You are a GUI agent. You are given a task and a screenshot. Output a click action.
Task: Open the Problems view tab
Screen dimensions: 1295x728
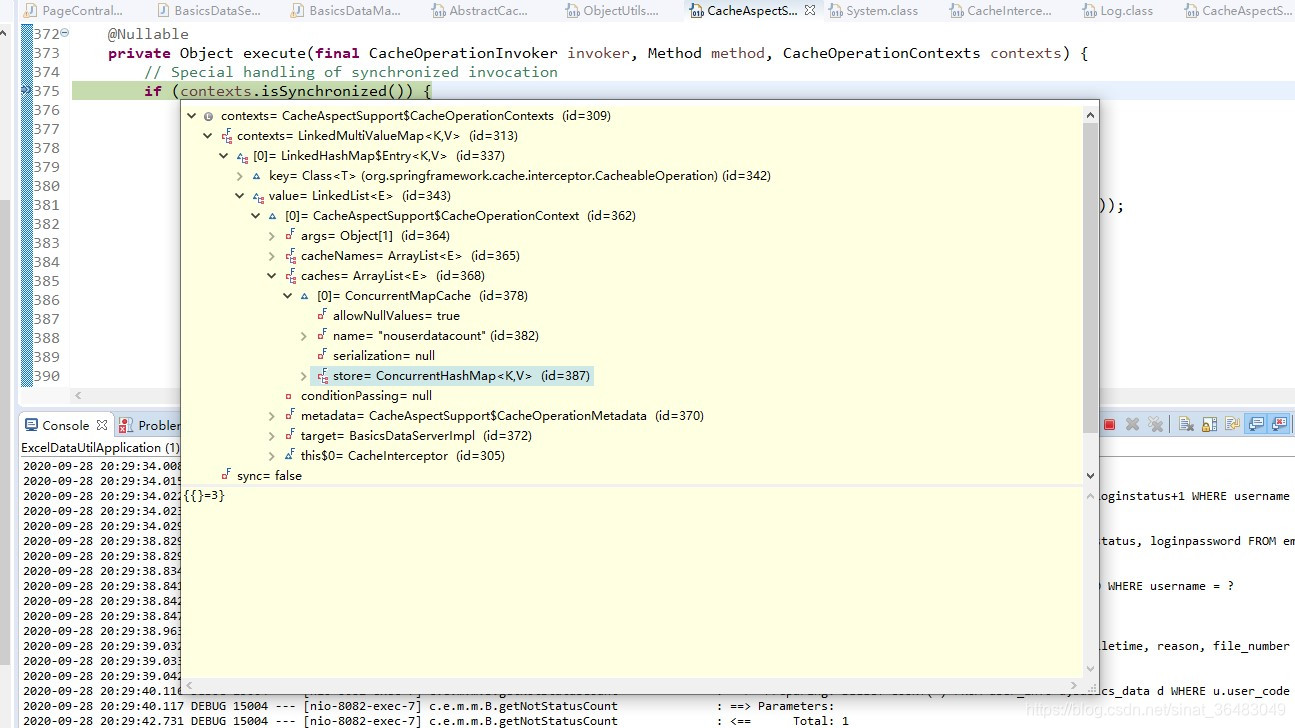(x=150, y=425)
